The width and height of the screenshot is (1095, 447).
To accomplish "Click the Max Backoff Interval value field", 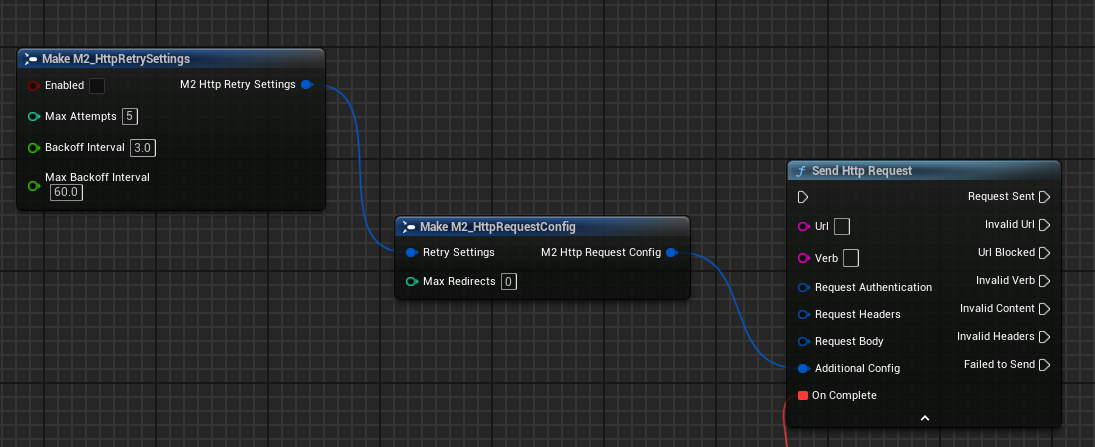I will pyautogui.click(x=67, y=192).
